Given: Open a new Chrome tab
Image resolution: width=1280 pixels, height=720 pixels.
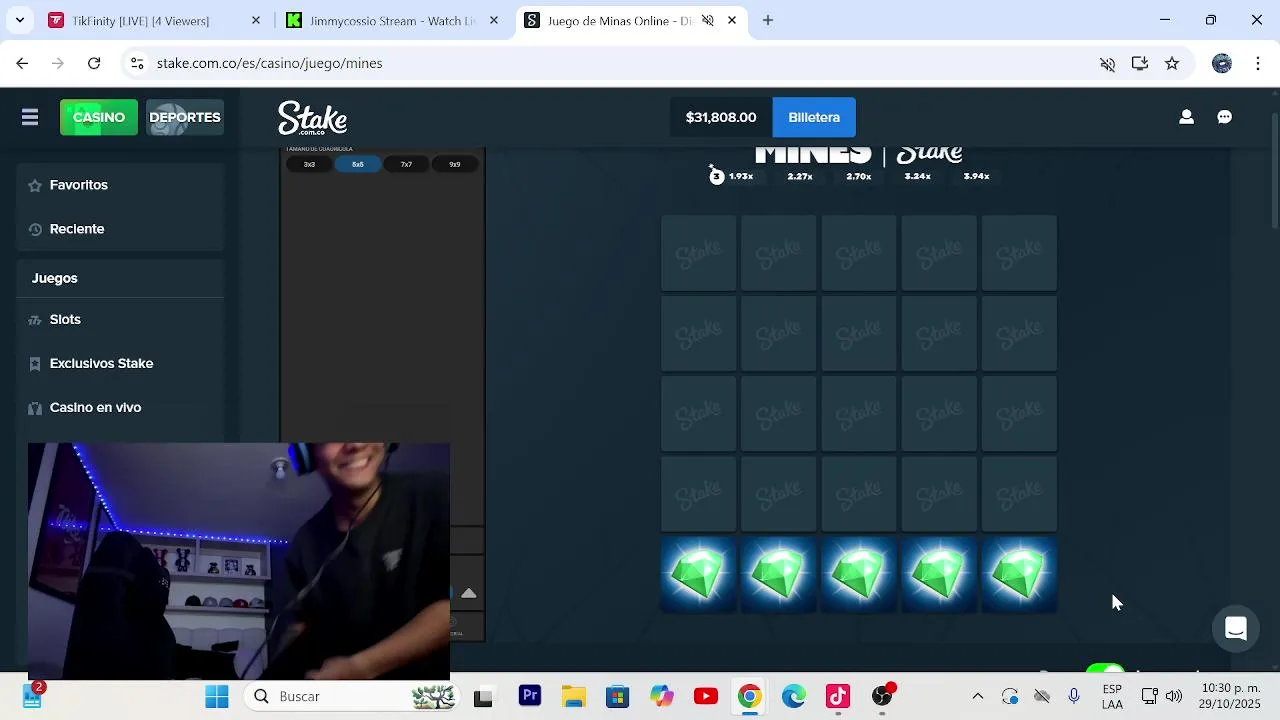Looking at the screenshot, I should [x=768, y=20].
